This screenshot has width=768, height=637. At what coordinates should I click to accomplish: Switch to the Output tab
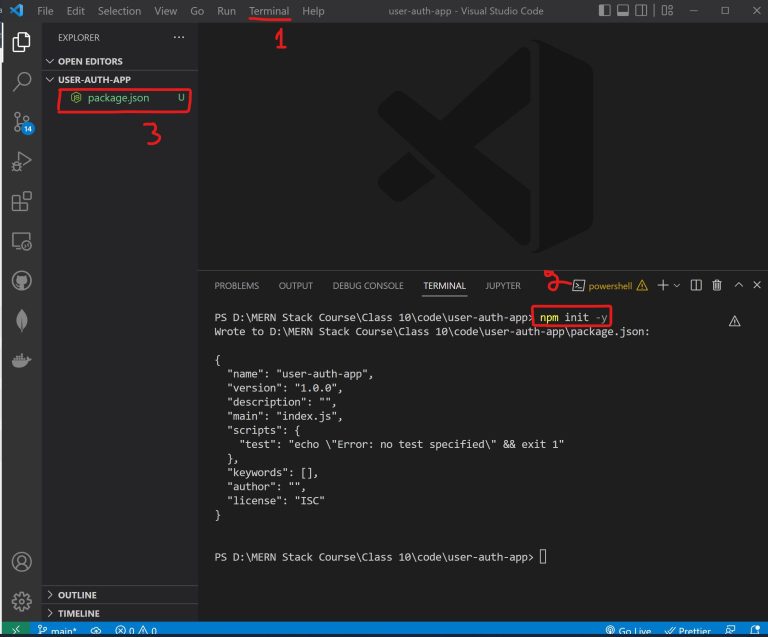[295, 286]
